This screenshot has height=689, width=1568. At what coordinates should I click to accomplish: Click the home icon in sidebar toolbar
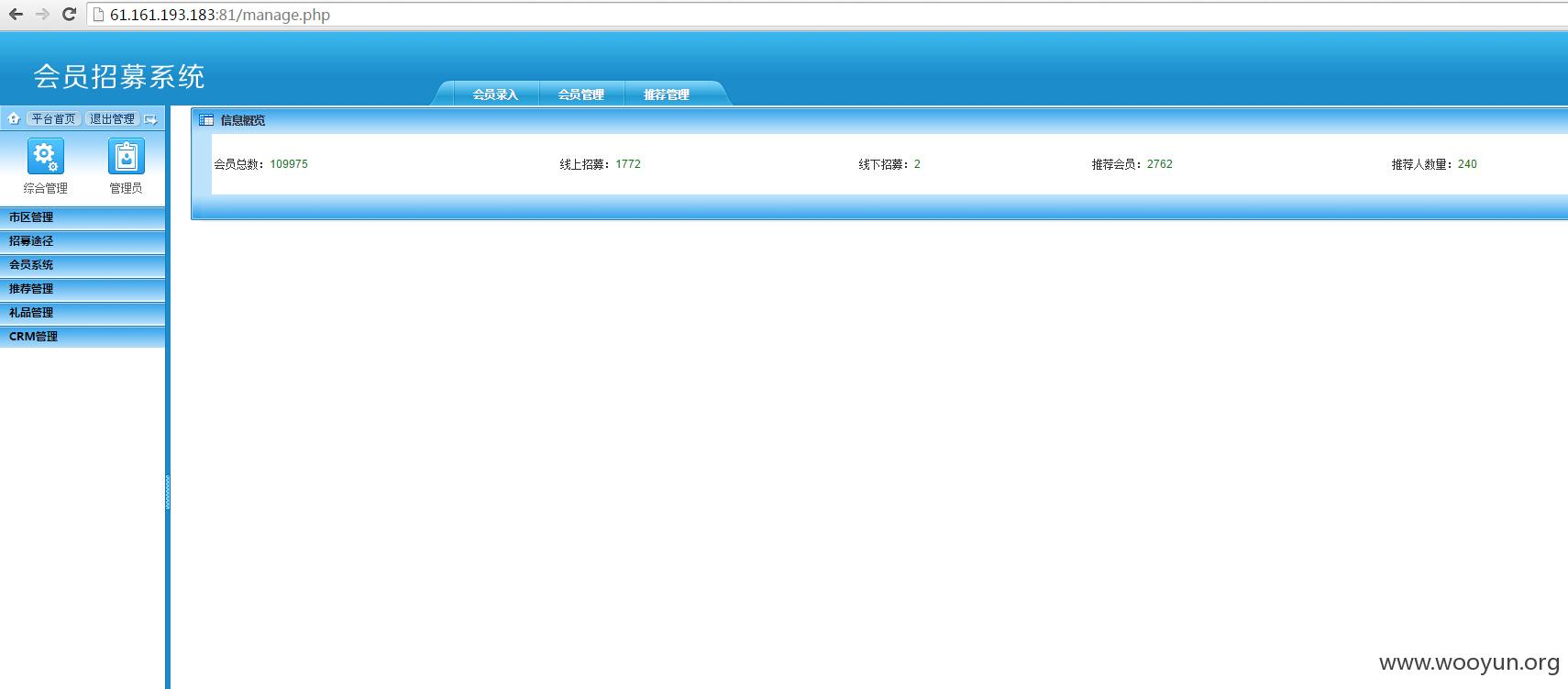coord(14,118)
